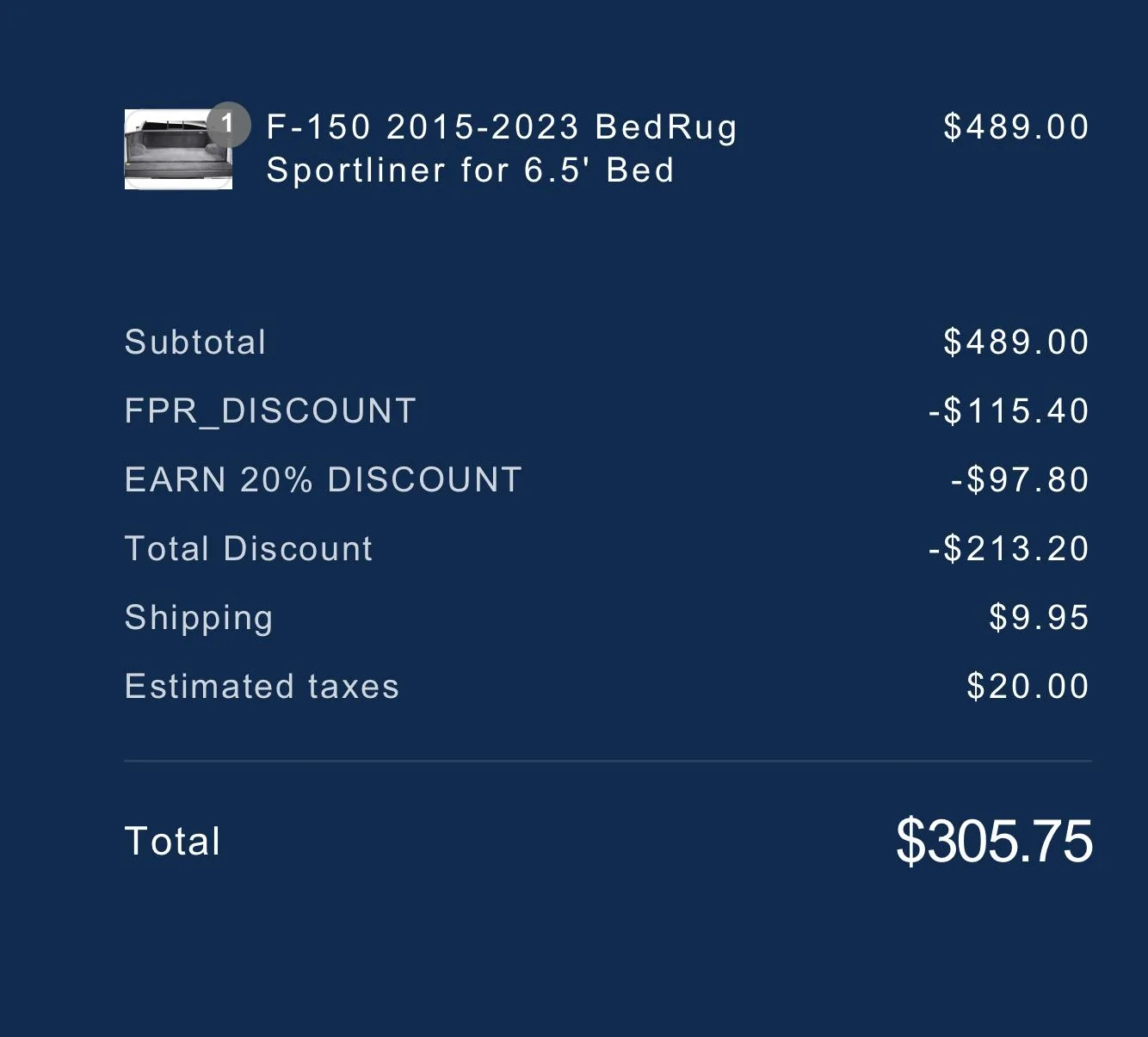Viewport: 1148px width, 1037px height.
Task: Click the Total label
Action: coord(173,841)
